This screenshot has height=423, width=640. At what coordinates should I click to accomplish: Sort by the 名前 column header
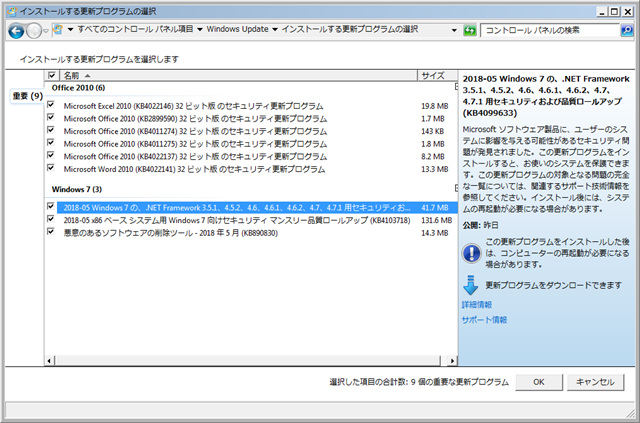[x=239, y=76]
